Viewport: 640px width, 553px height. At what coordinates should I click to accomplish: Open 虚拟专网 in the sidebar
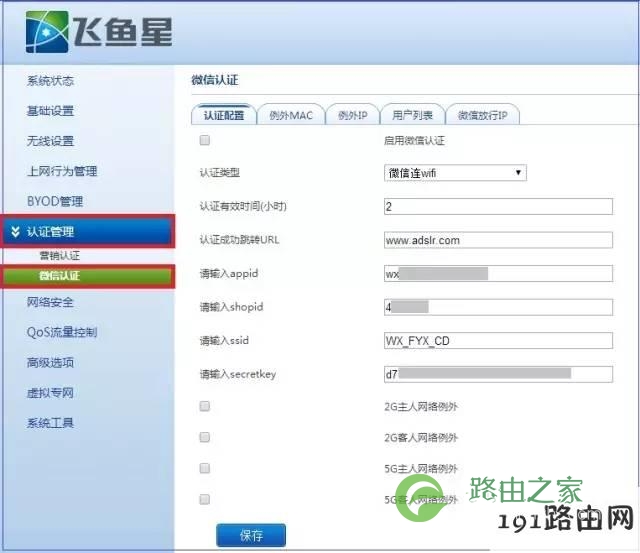(50, 393)
